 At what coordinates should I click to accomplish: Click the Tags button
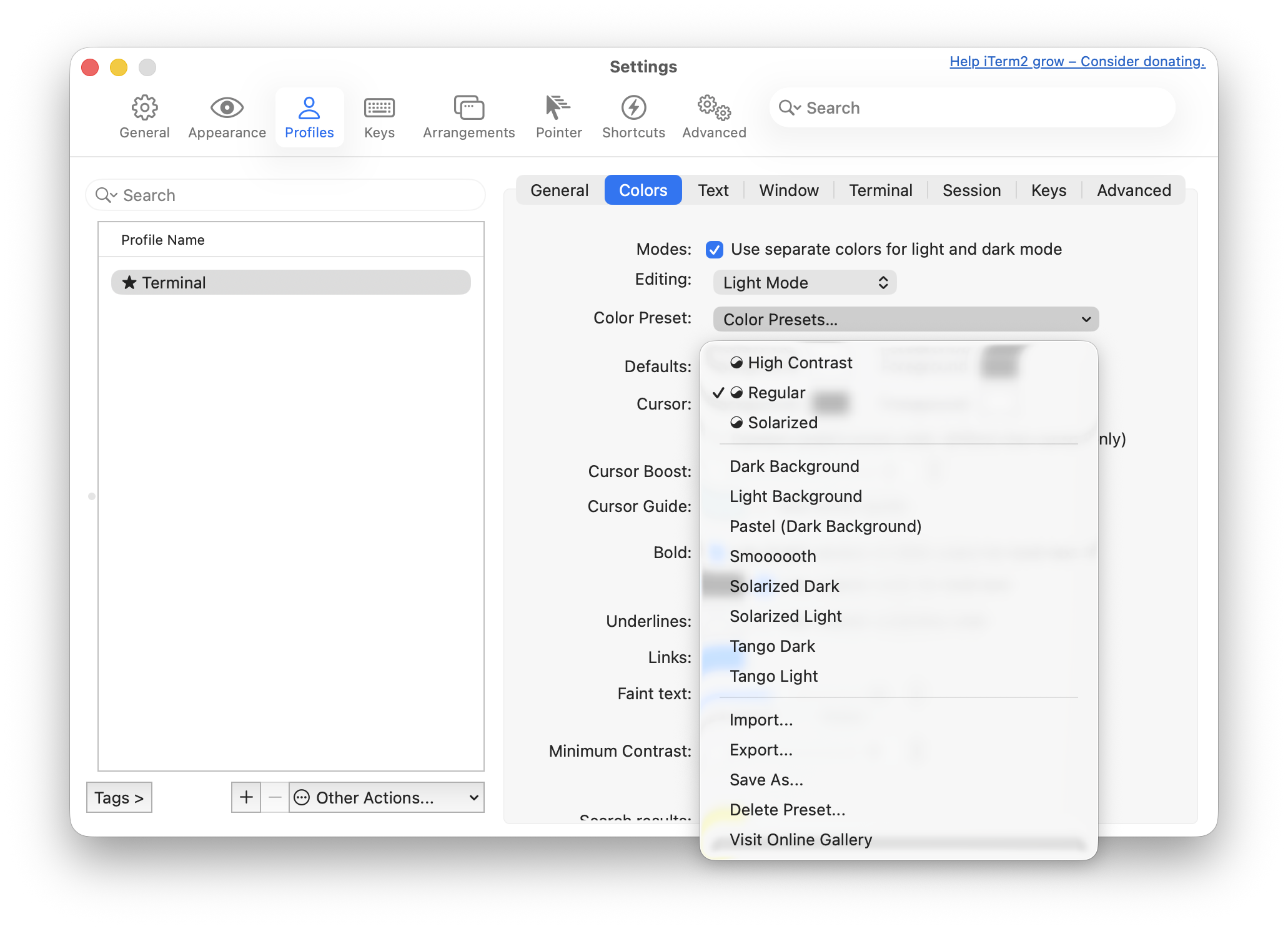click(x=119, y=797)
